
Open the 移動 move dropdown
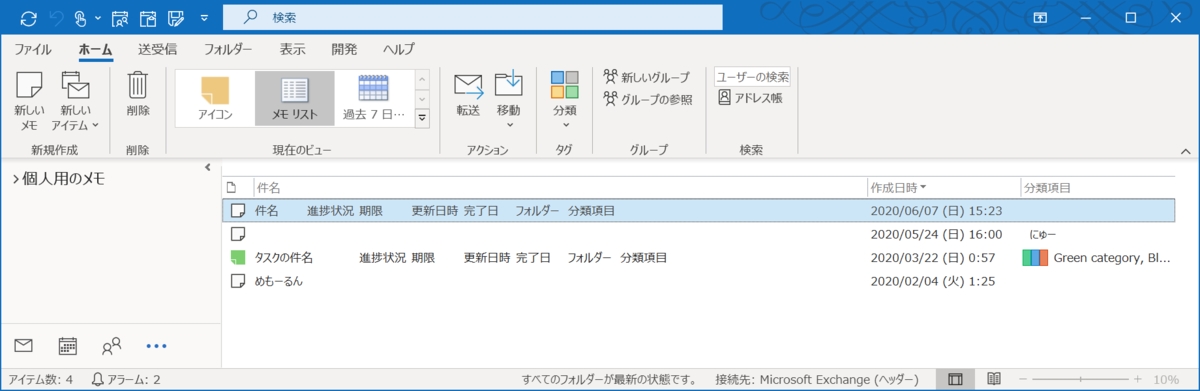point(509,100)
